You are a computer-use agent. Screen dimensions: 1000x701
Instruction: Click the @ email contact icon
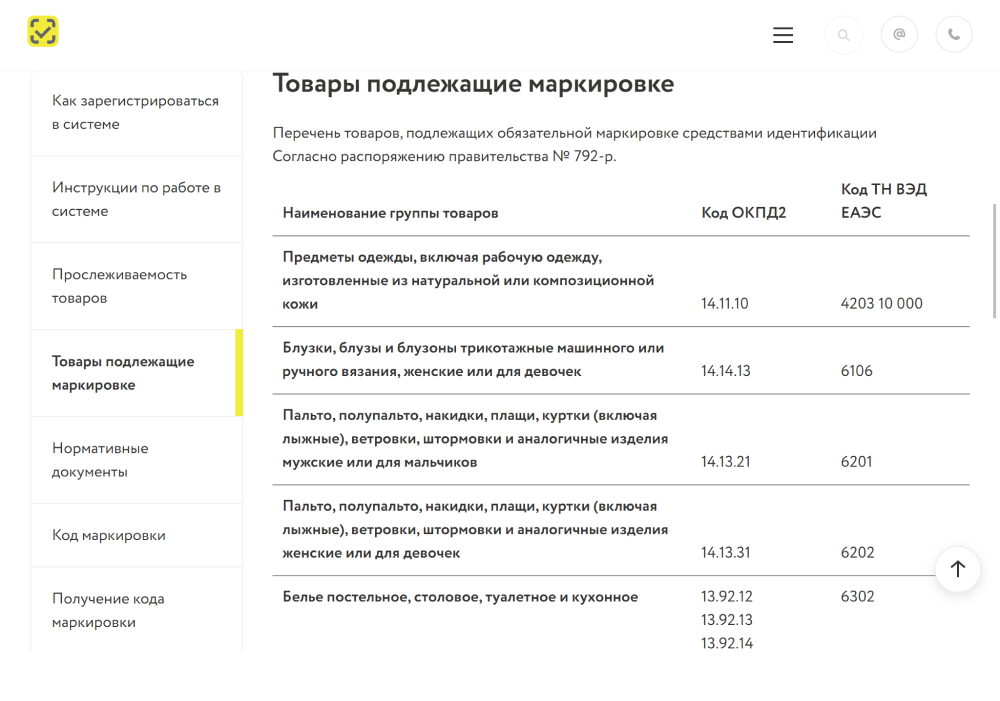click(899, 35)
